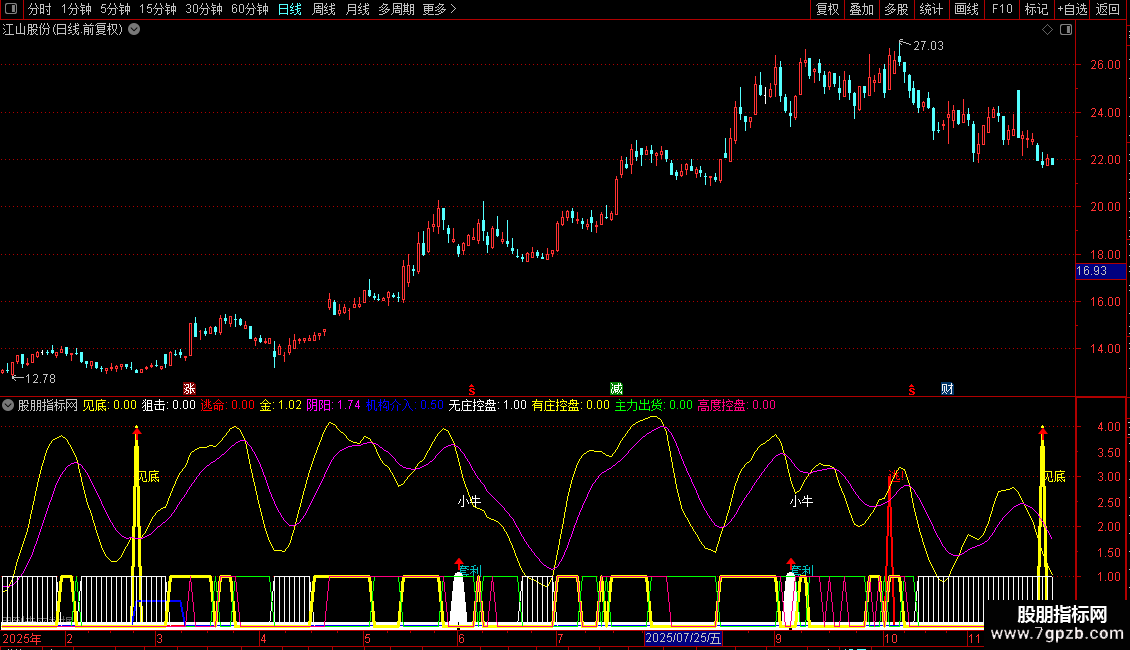Image resolution: width=1130 pixels, height=650 pixels.
Task: Click the 16.93 blue price label
Action: point(1091,271)
